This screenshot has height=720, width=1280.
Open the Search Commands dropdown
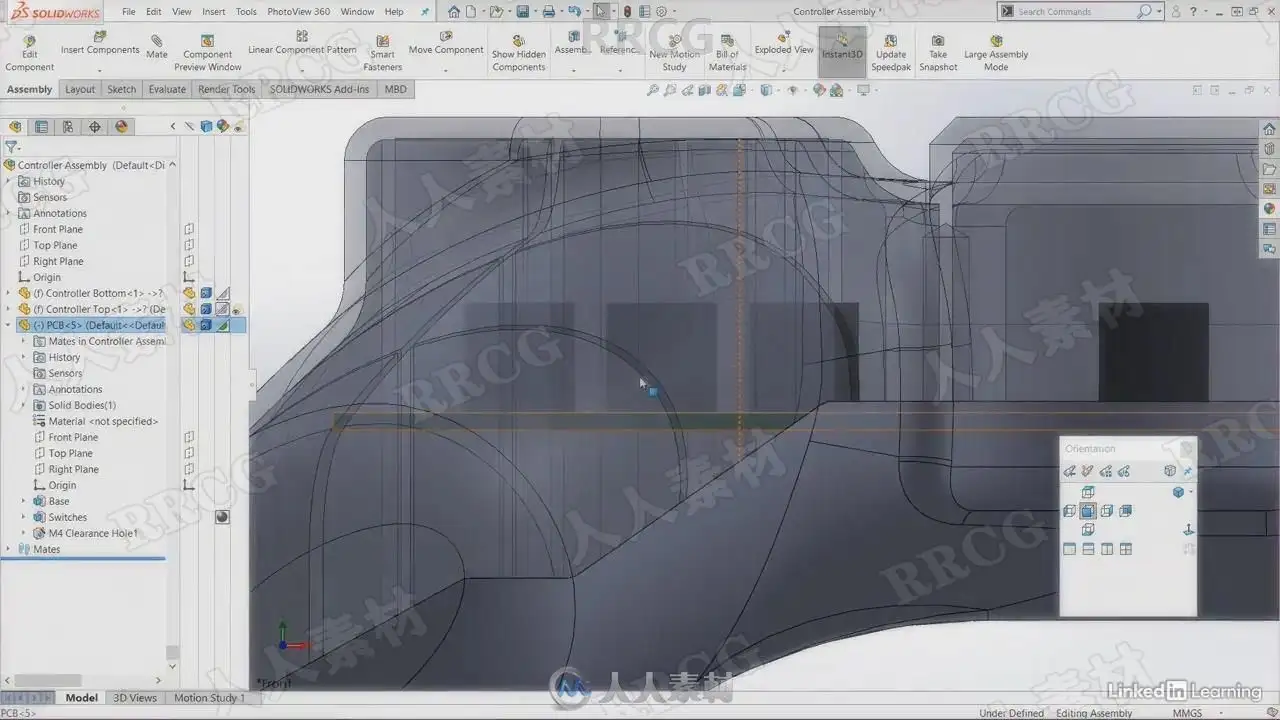tap(1159, 12)
